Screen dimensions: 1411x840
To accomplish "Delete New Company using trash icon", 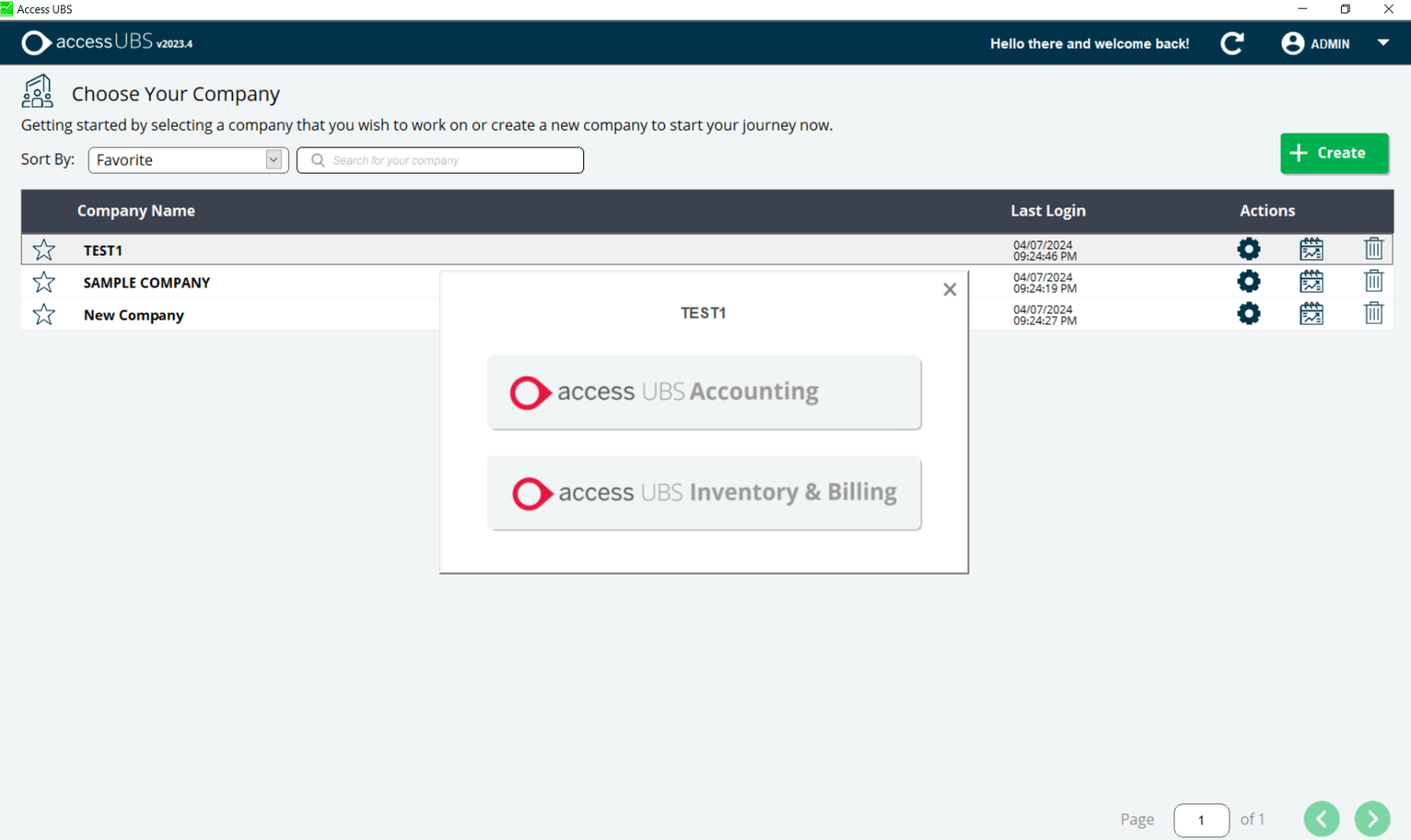I will click(x=1373, y=313).
